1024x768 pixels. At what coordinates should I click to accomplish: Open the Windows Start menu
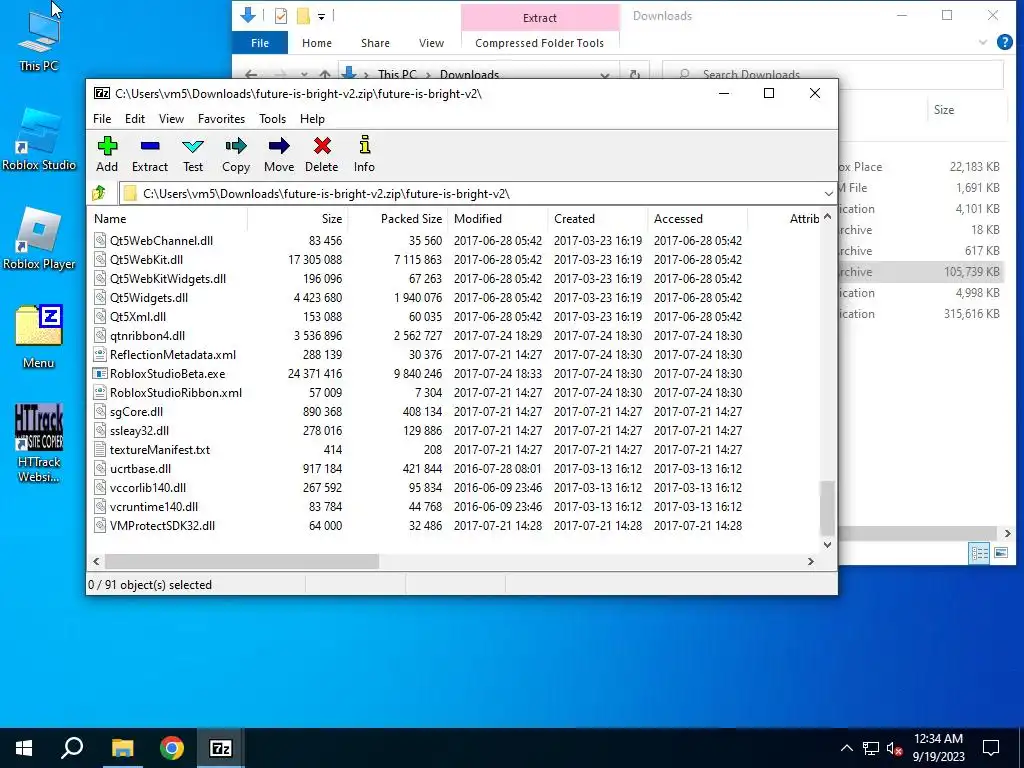coord(24,748)
